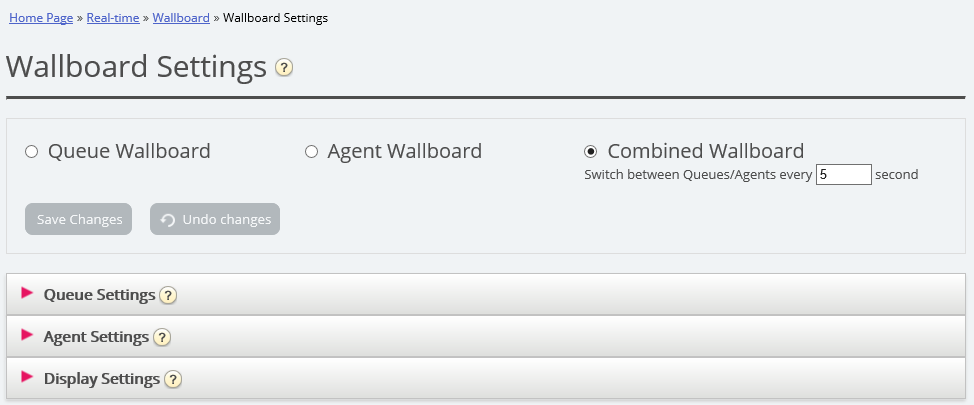974x405 pixels.
Task: Click the Display Settings section title text
Action: [102, 379]
